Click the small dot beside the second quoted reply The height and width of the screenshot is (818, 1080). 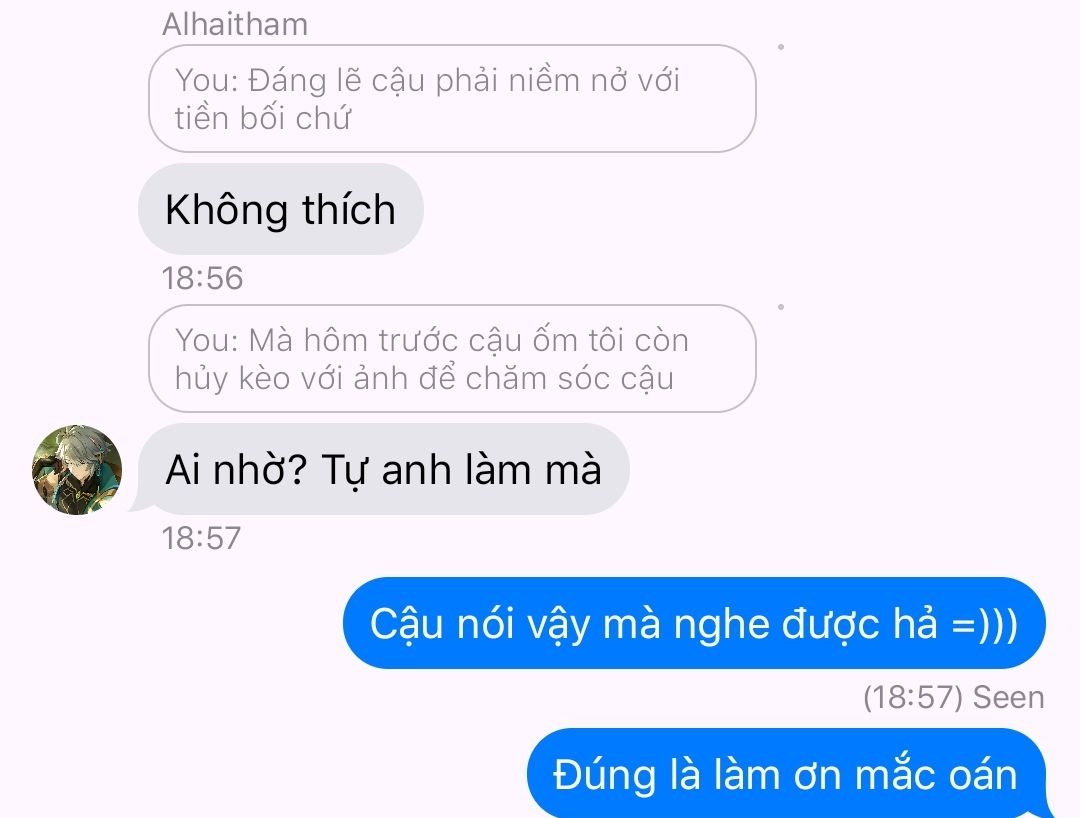click(x=780, y=307)
